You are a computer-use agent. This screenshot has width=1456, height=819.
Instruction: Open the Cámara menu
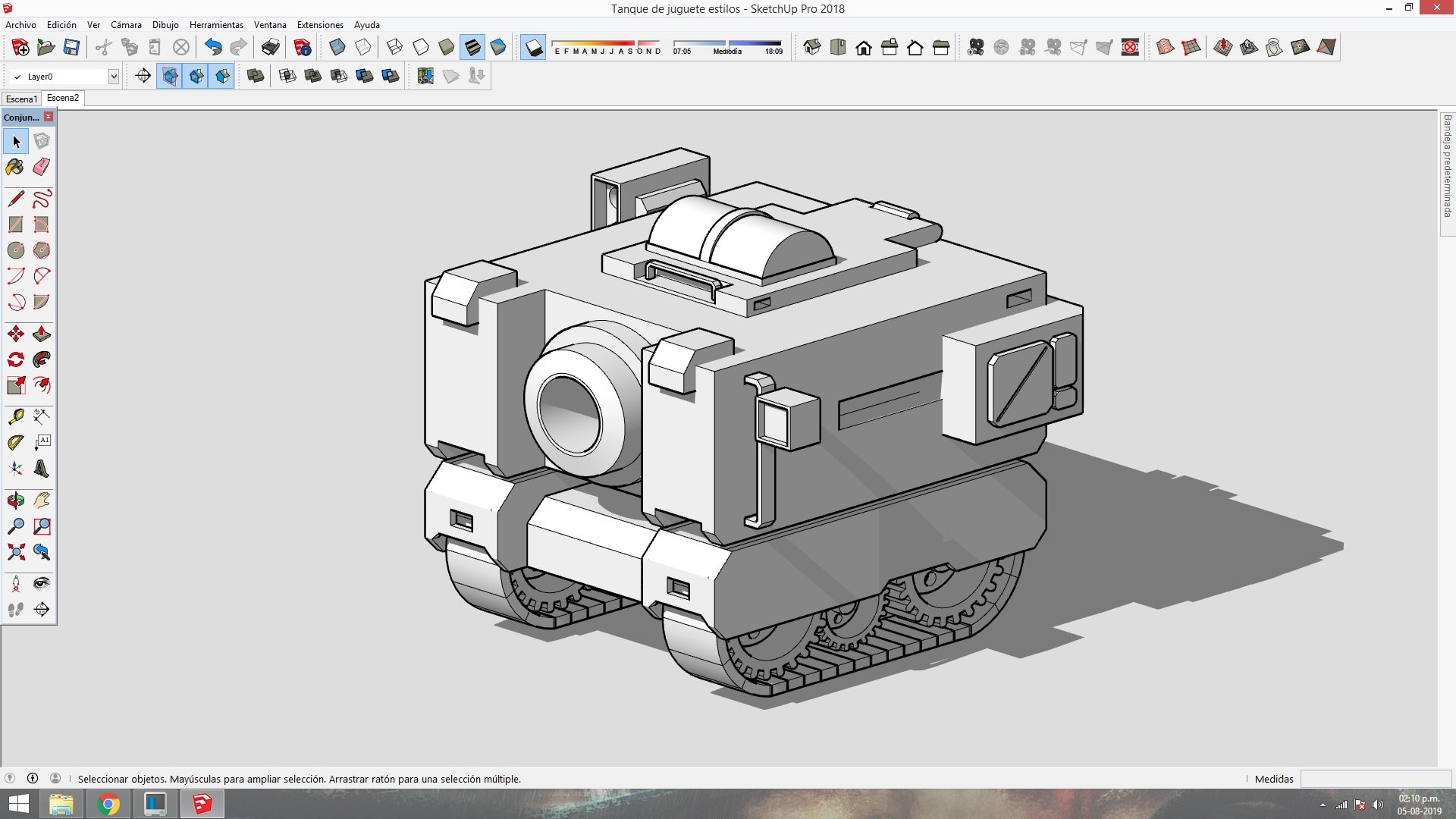pyautogui.click(x=126, y=25)
